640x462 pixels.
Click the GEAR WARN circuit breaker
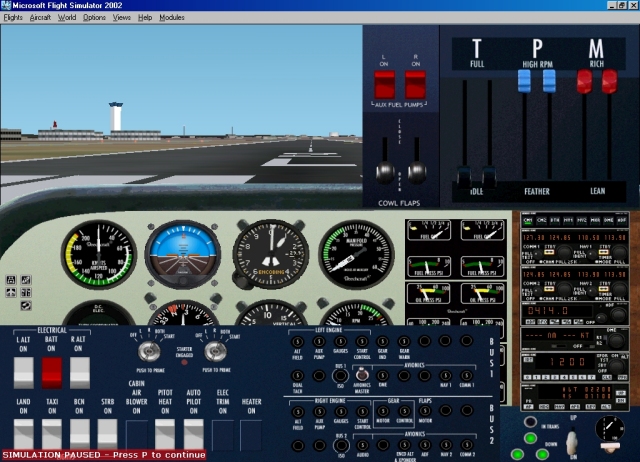click(404, 341)
